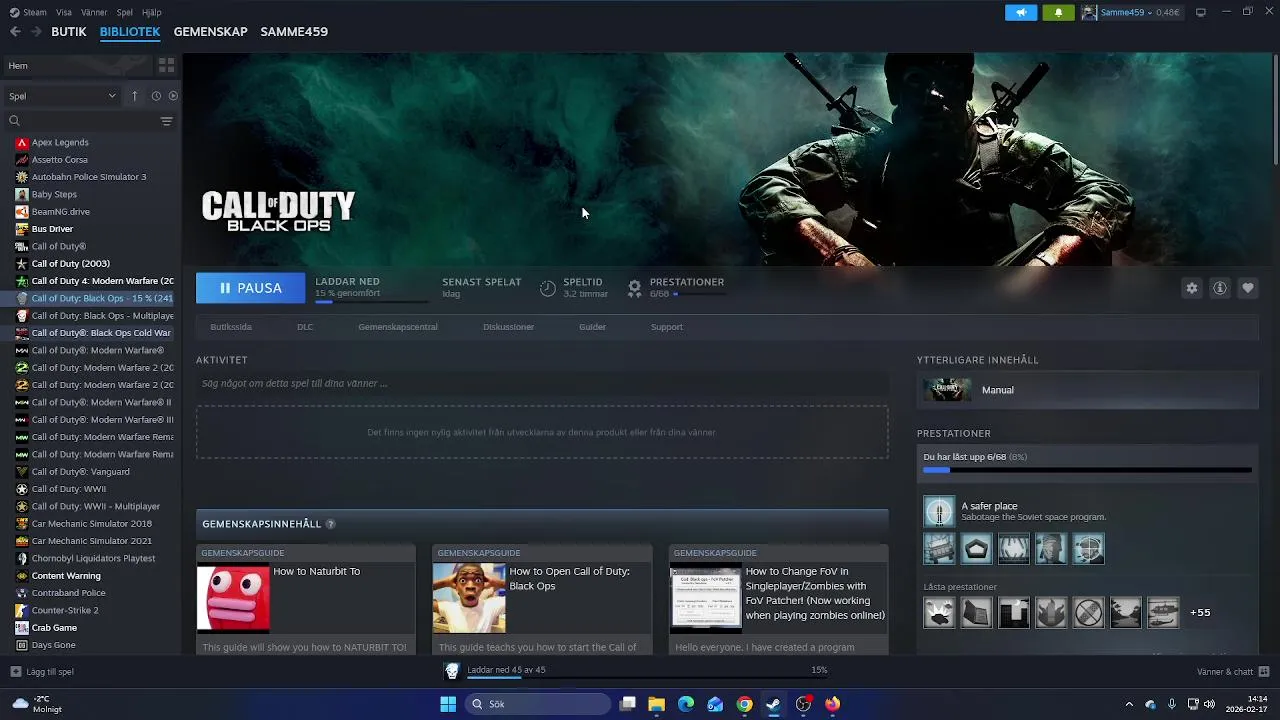Show the +55 more locked achievements
1280x720 pixels.
pos(1200,612)
